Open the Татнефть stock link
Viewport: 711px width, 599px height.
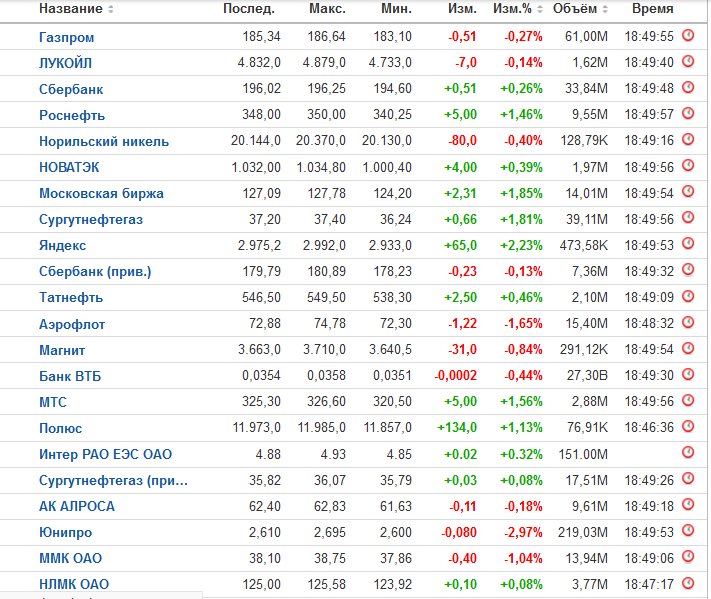pyautogui.click(x=71, y=297)
